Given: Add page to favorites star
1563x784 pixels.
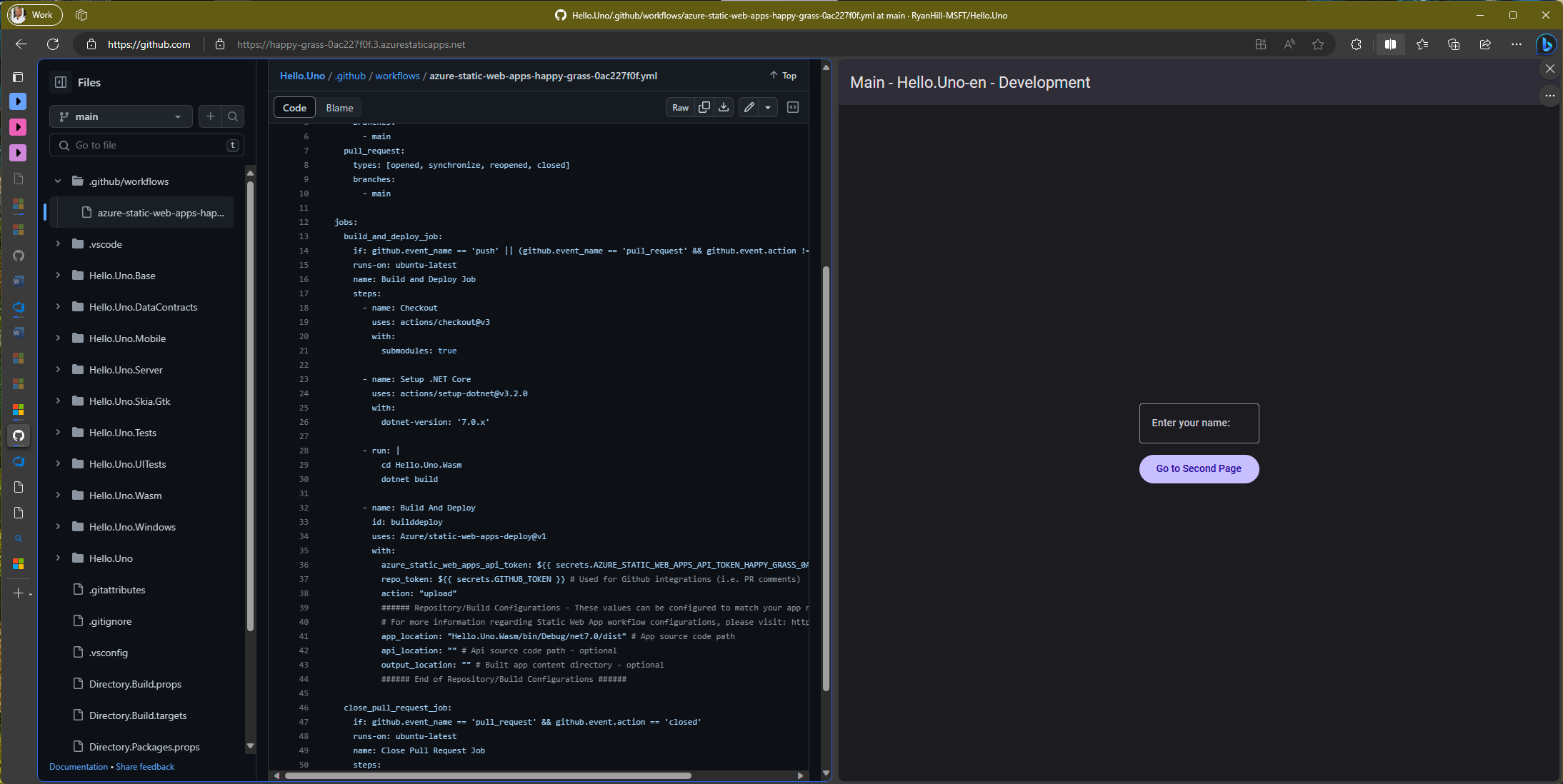Looking at the screenshot, I should point(1318,44).
